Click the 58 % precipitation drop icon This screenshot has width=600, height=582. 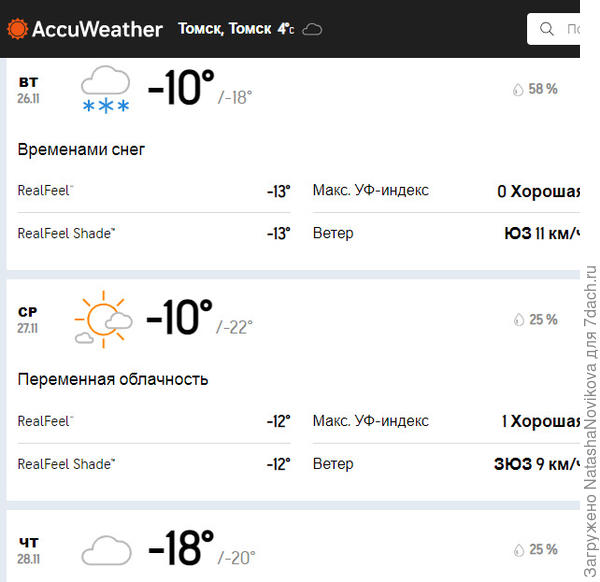518,89
